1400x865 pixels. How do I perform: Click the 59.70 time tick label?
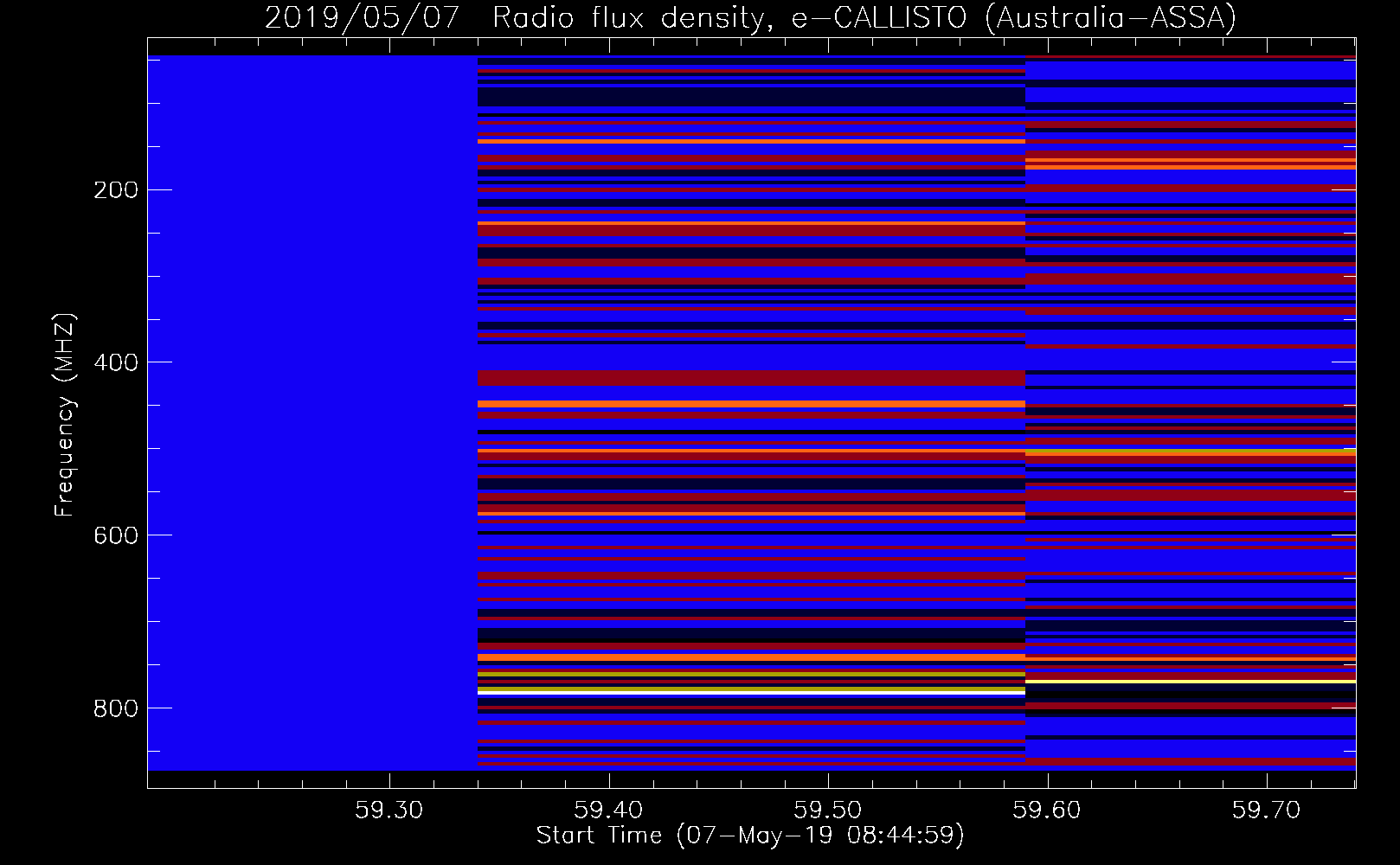coord(1267,811)
